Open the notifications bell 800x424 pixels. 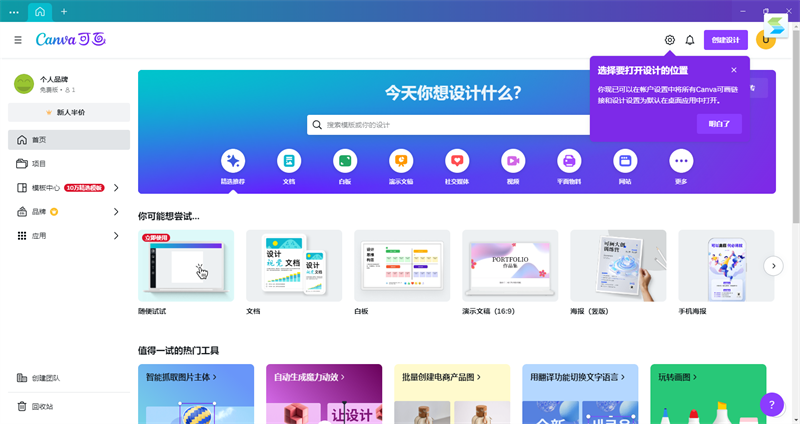click(x=690, y=40)
